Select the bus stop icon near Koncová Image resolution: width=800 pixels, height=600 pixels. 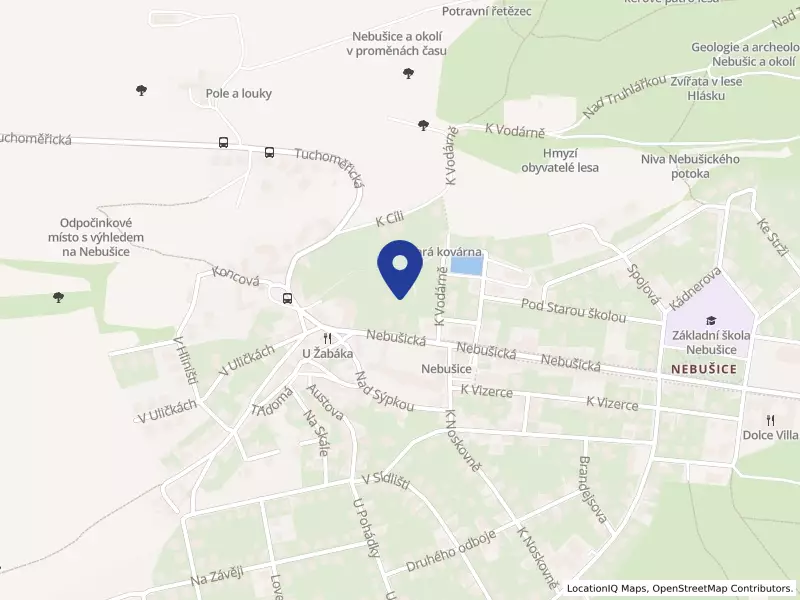click(x=287, y=298)
